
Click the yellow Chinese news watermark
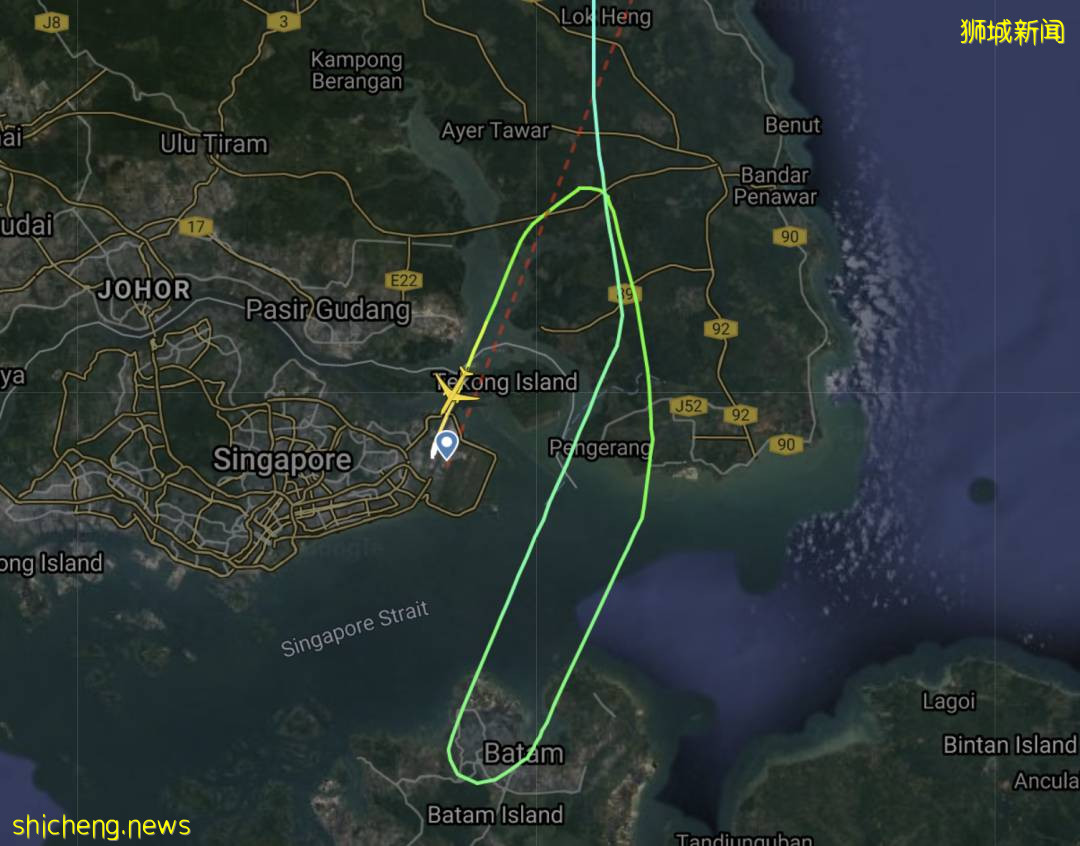pyautogui.click(x=1012, y=32)
